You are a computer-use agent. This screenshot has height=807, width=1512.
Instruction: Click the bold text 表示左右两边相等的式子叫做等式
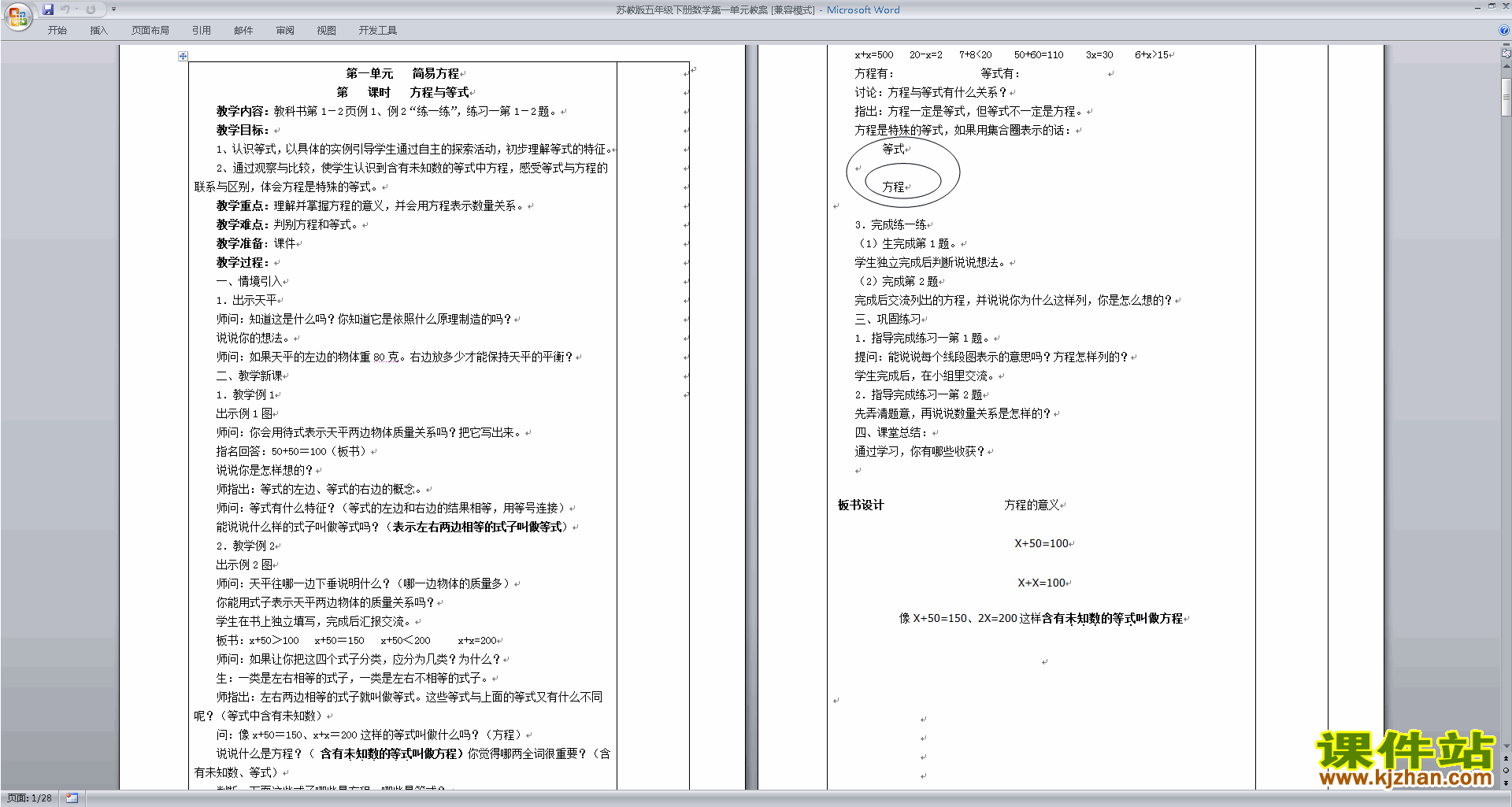click(476, 527)
